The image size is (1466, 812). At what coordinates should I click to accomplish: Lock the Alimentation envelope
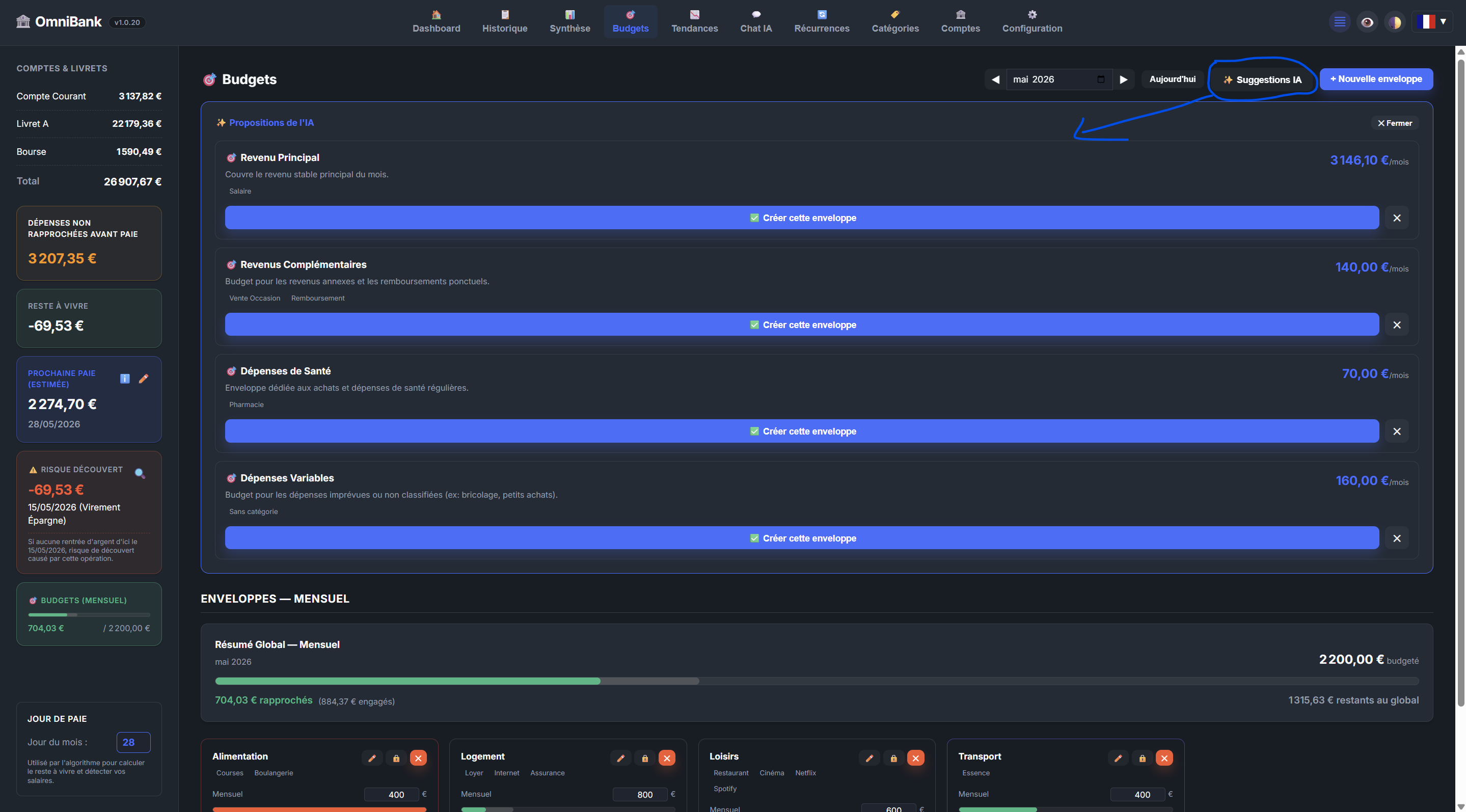(x=396, y=758)
